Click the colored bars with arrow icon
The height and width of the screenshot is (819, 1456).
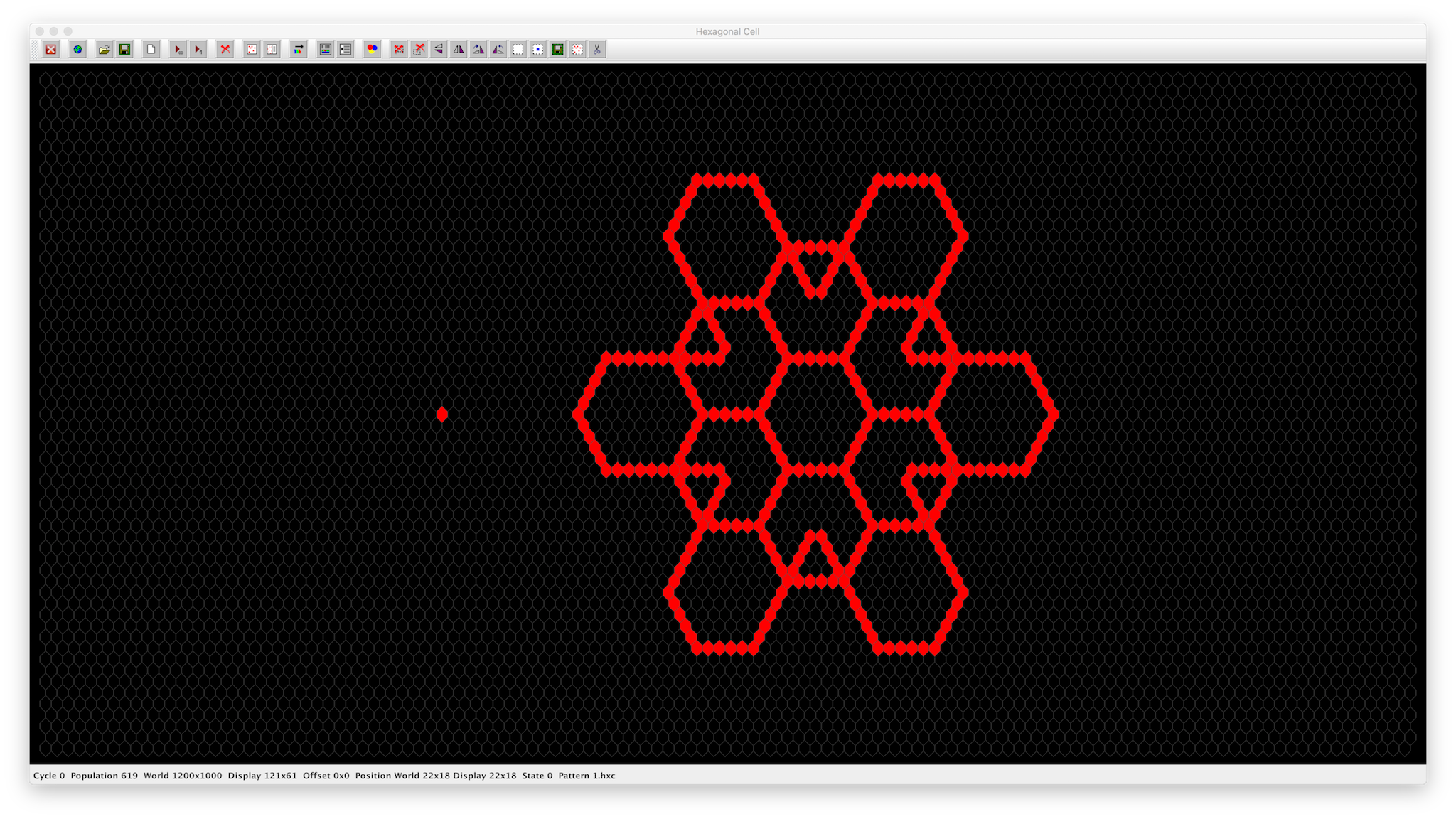pos(299,50)
